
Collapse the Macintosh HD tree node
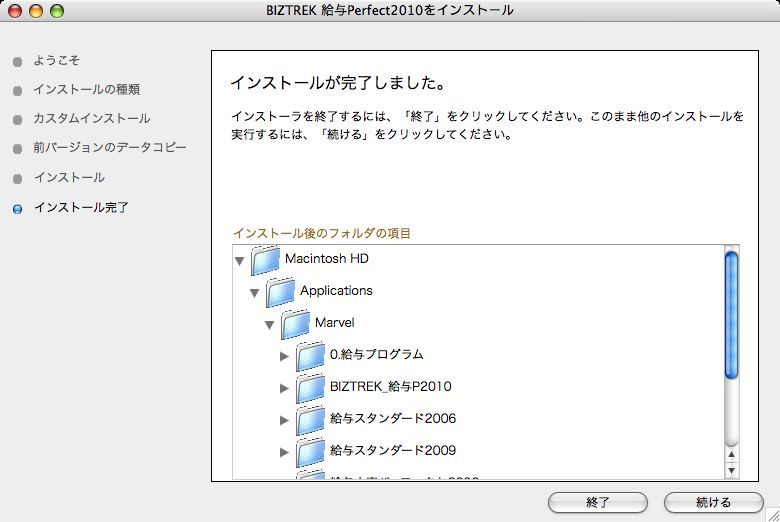(239, 261)
